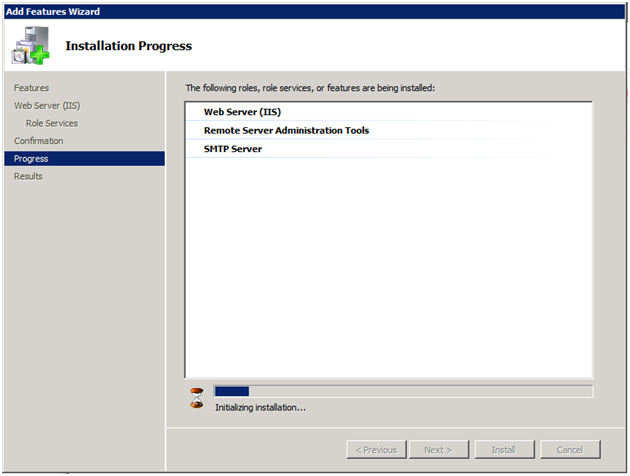
Task: Click the hourglass progress icon
Action: tap(196, 398)
